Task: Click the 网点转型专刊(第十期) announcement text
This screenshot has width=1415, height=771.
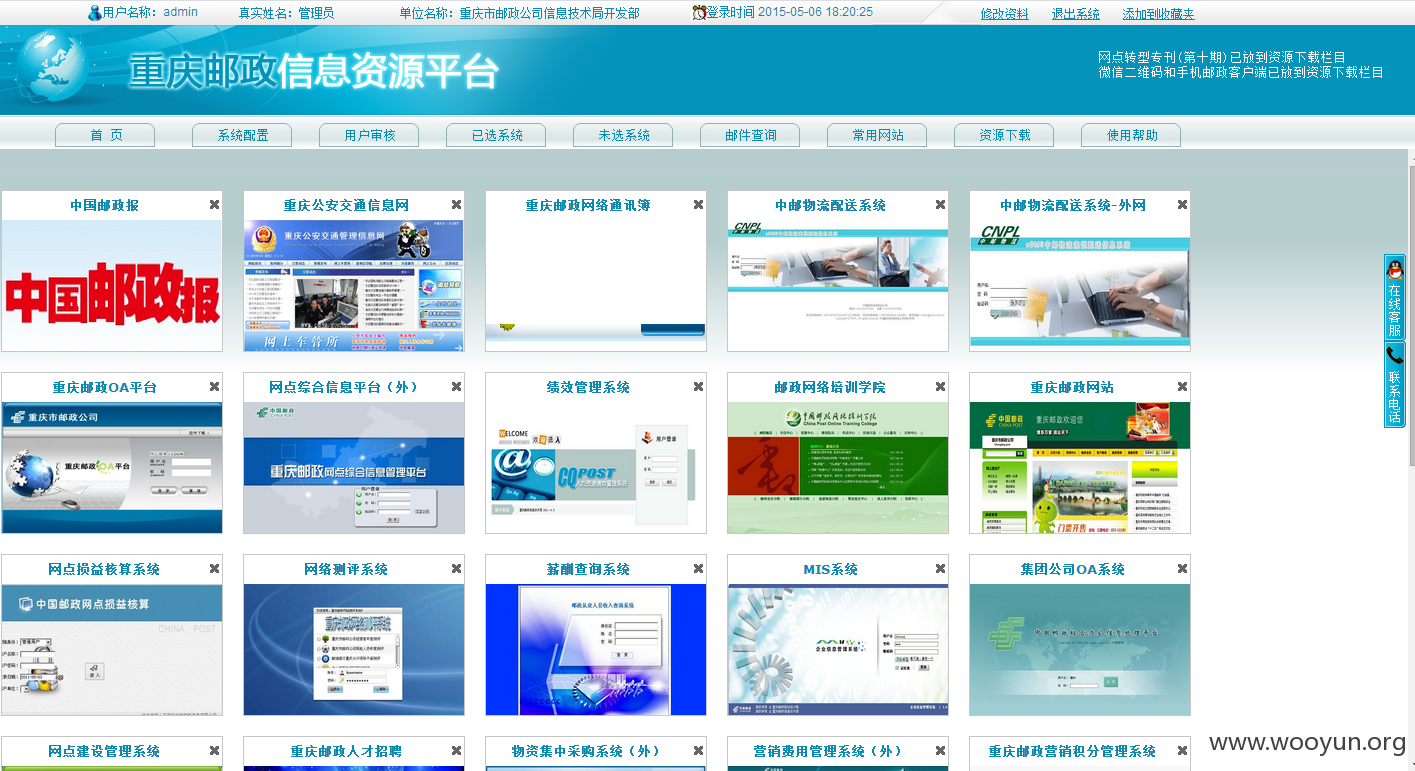Action: coord(1221,57)
